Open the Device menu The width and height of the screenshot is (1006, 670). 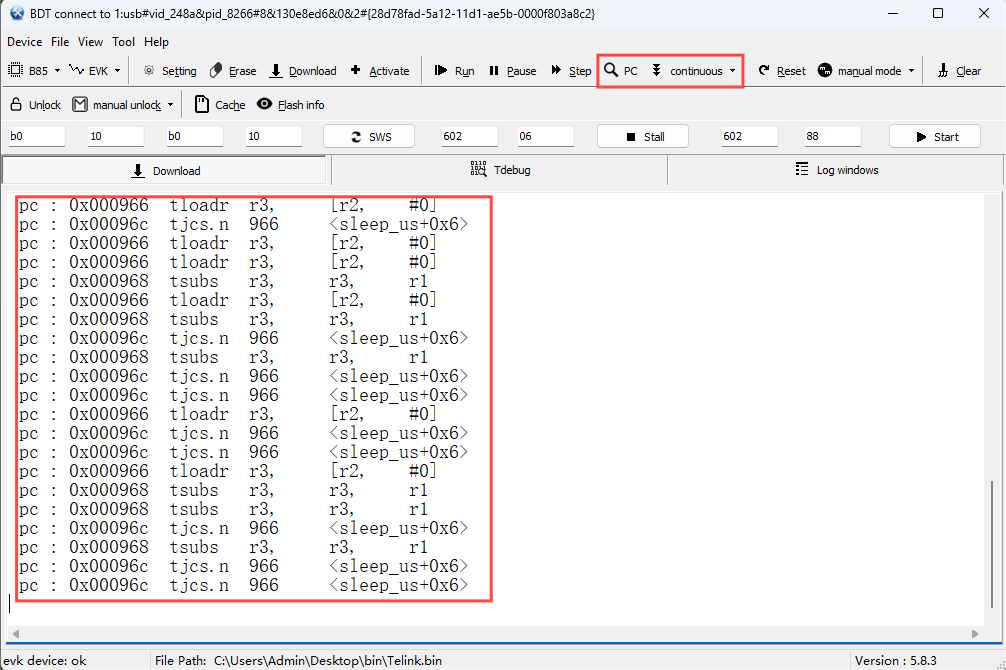24,42
